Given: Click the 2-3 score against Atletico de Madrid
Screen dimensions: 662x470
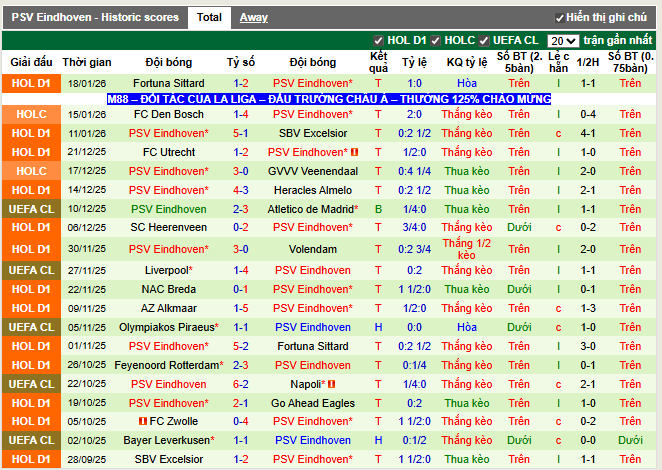Looking at the screenshot, I should (x=241, y=209).
